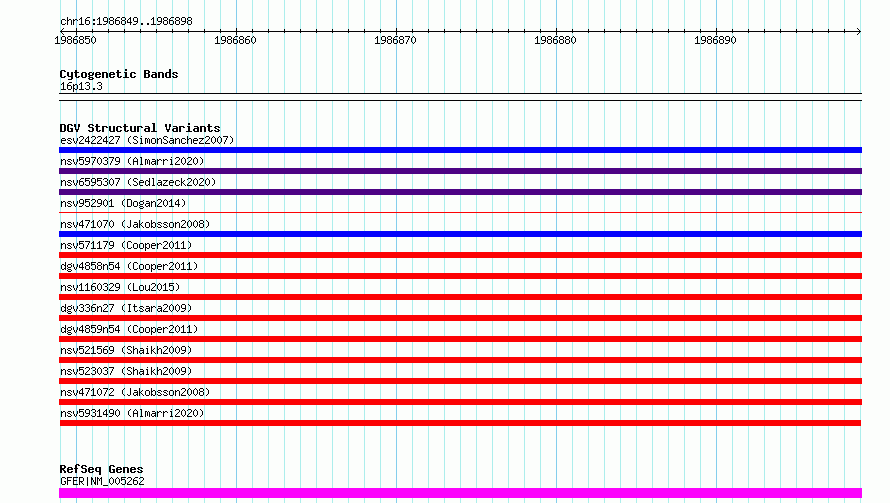Click the right arrowhead of the ruler
890x503 pixels.
pos(859,31)
